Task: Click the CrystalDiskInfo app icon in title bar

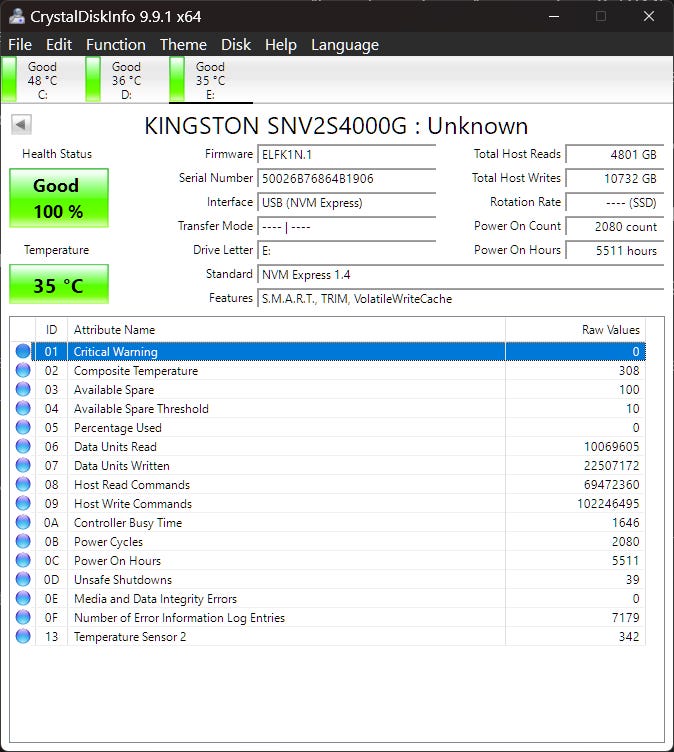Action: pyautogui.click(x=17, y=16)
